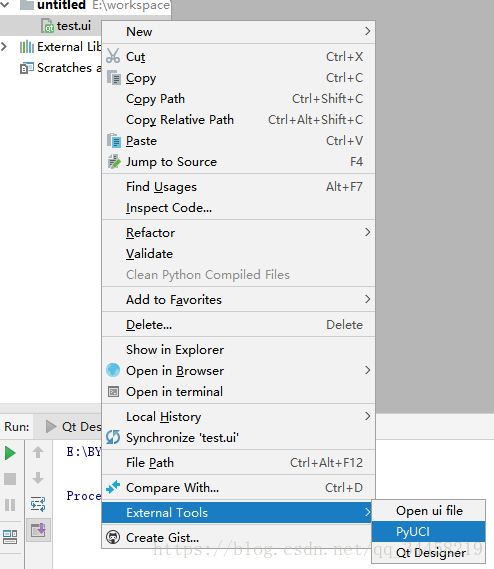
Task: Choose Copy Path from context menu
Action: point(238,99)
